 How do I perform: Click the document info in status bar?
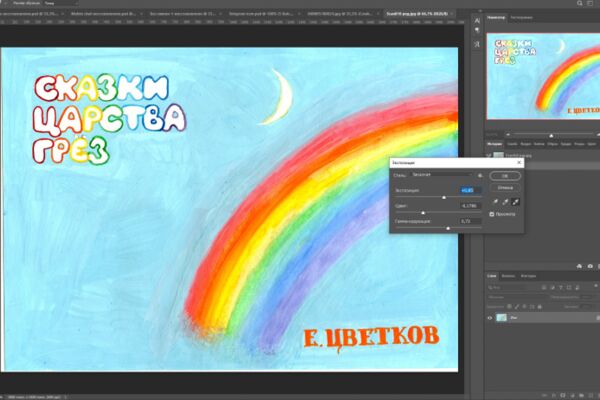click(33, 397)
